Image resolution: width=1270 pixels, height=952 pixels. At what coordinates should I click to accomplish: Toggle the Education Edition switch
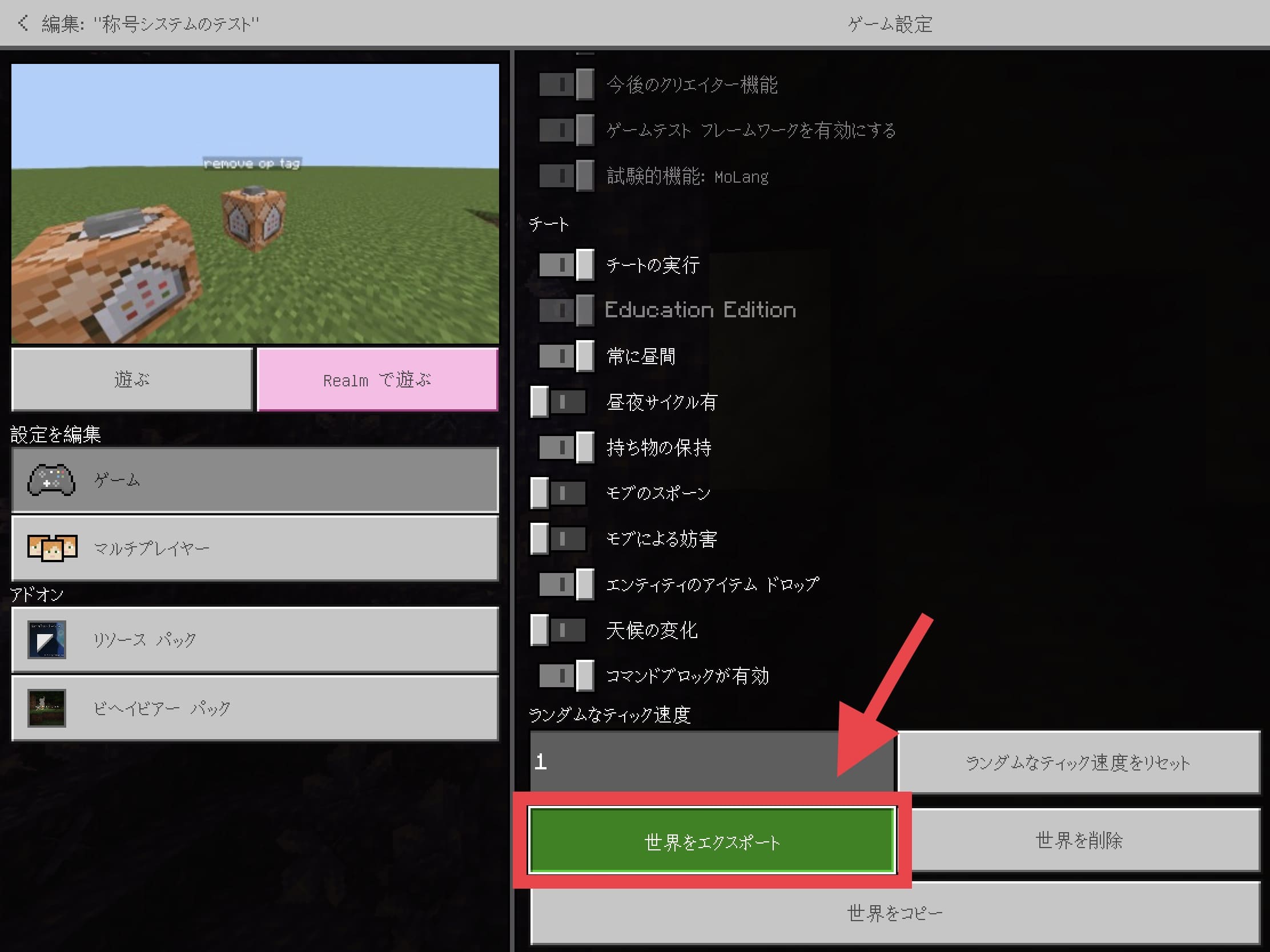point(566,310)
